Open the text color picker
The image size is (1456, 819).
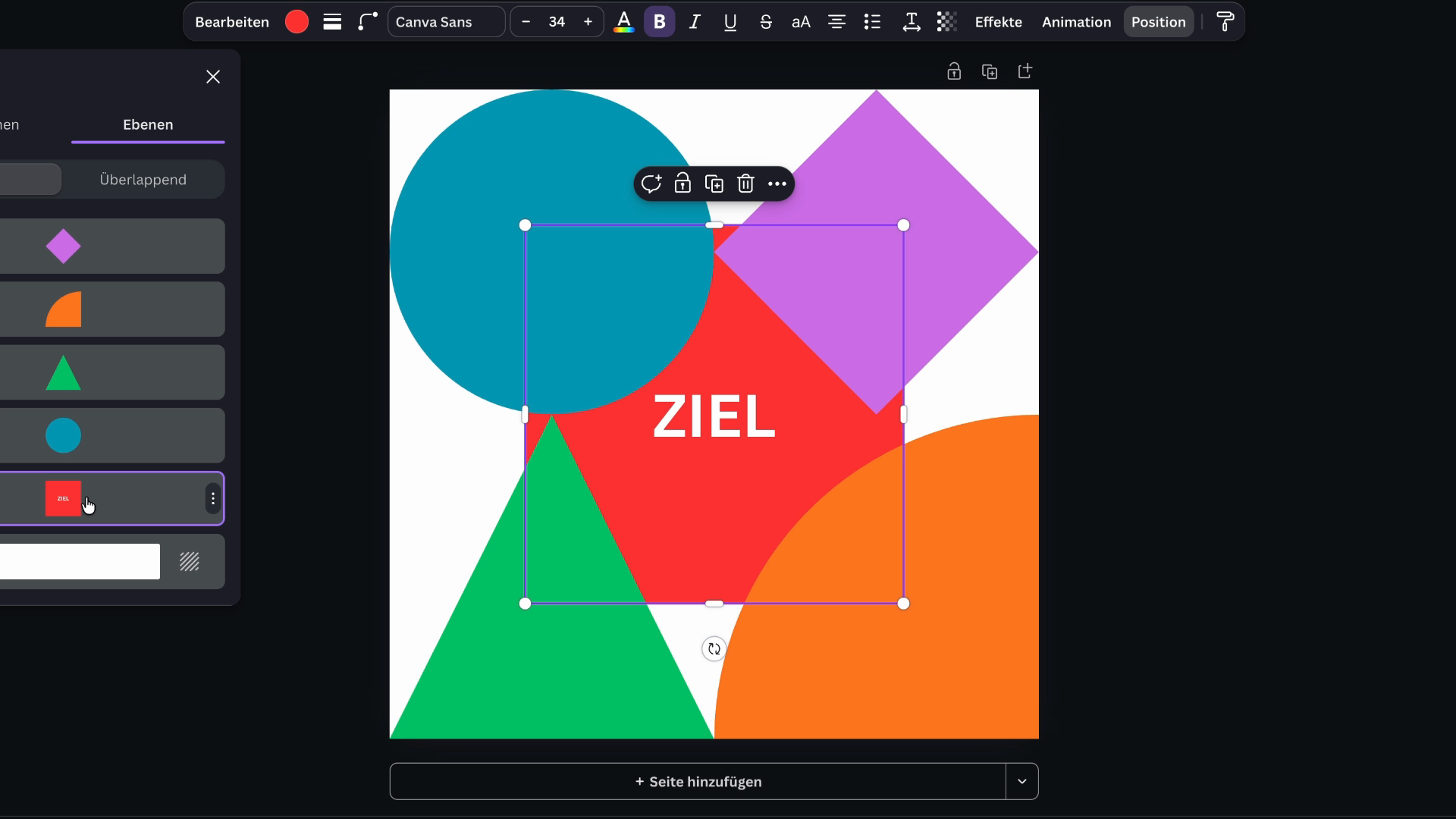tap(623, 22)
